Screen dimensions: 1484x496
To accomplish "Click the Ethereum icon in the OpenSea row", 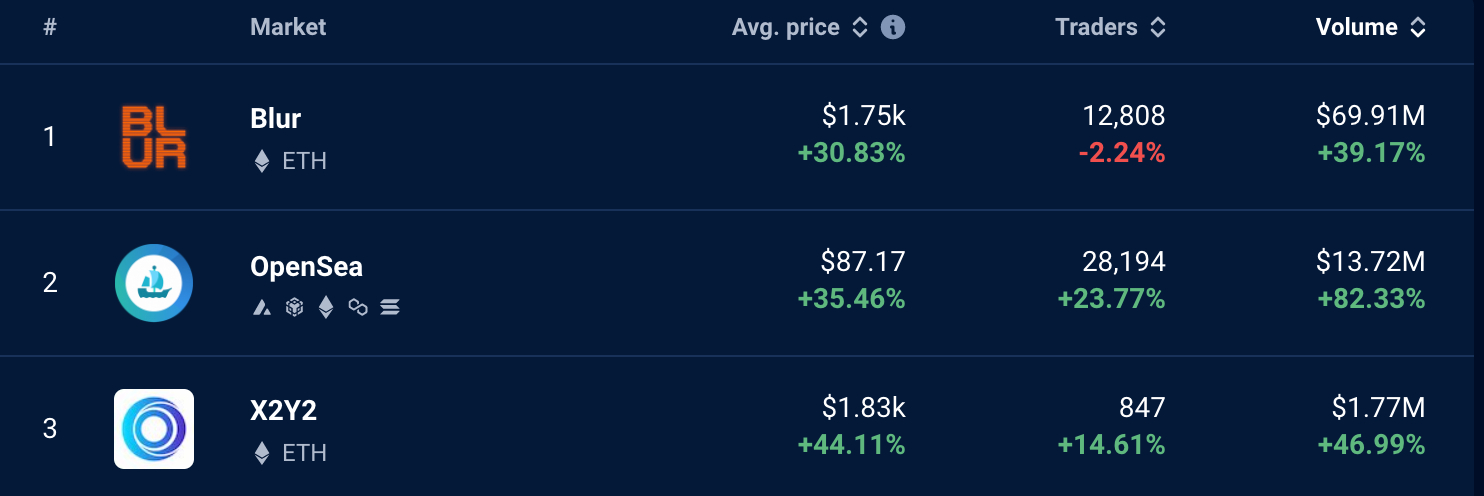I will 326,307.
